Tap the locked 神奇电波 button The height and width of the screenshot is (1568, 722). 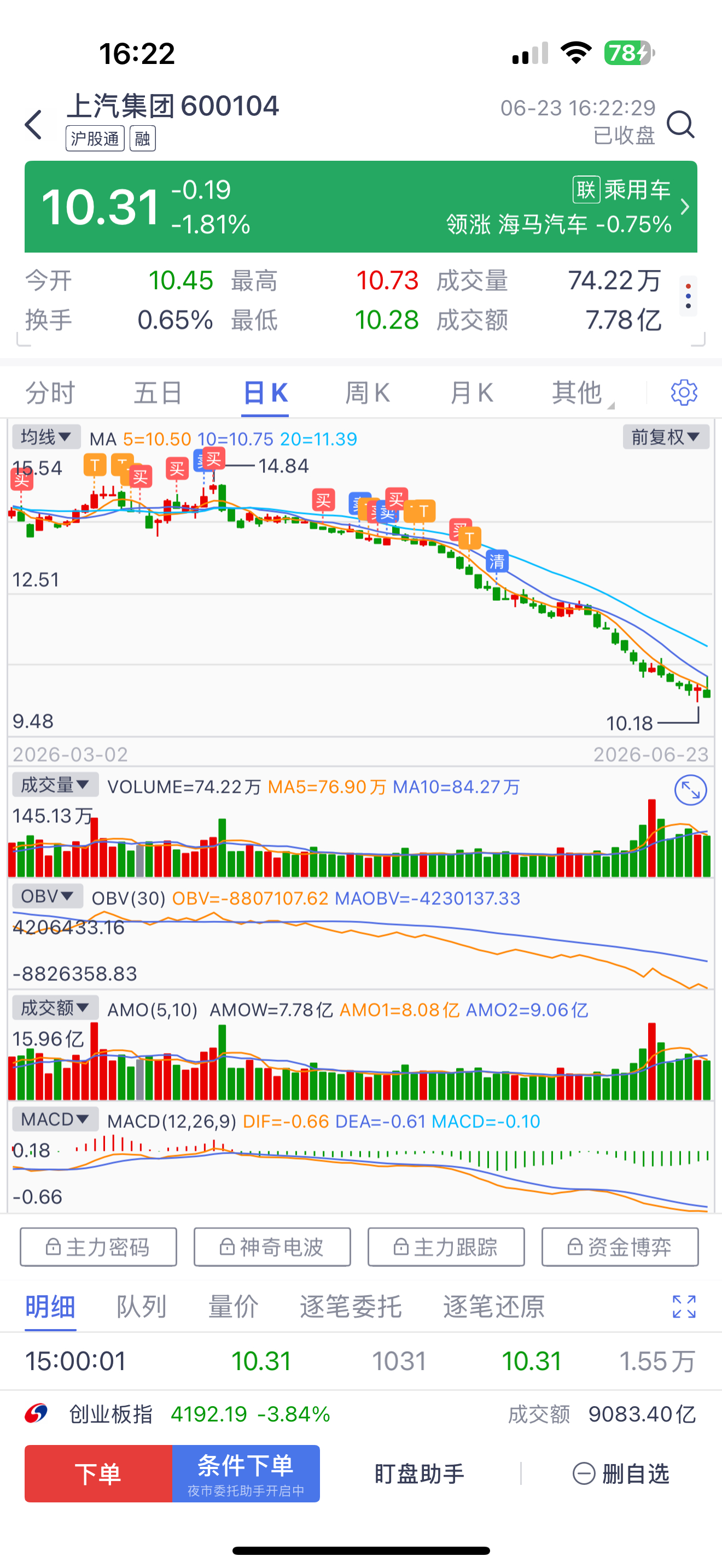point(272,1247)
